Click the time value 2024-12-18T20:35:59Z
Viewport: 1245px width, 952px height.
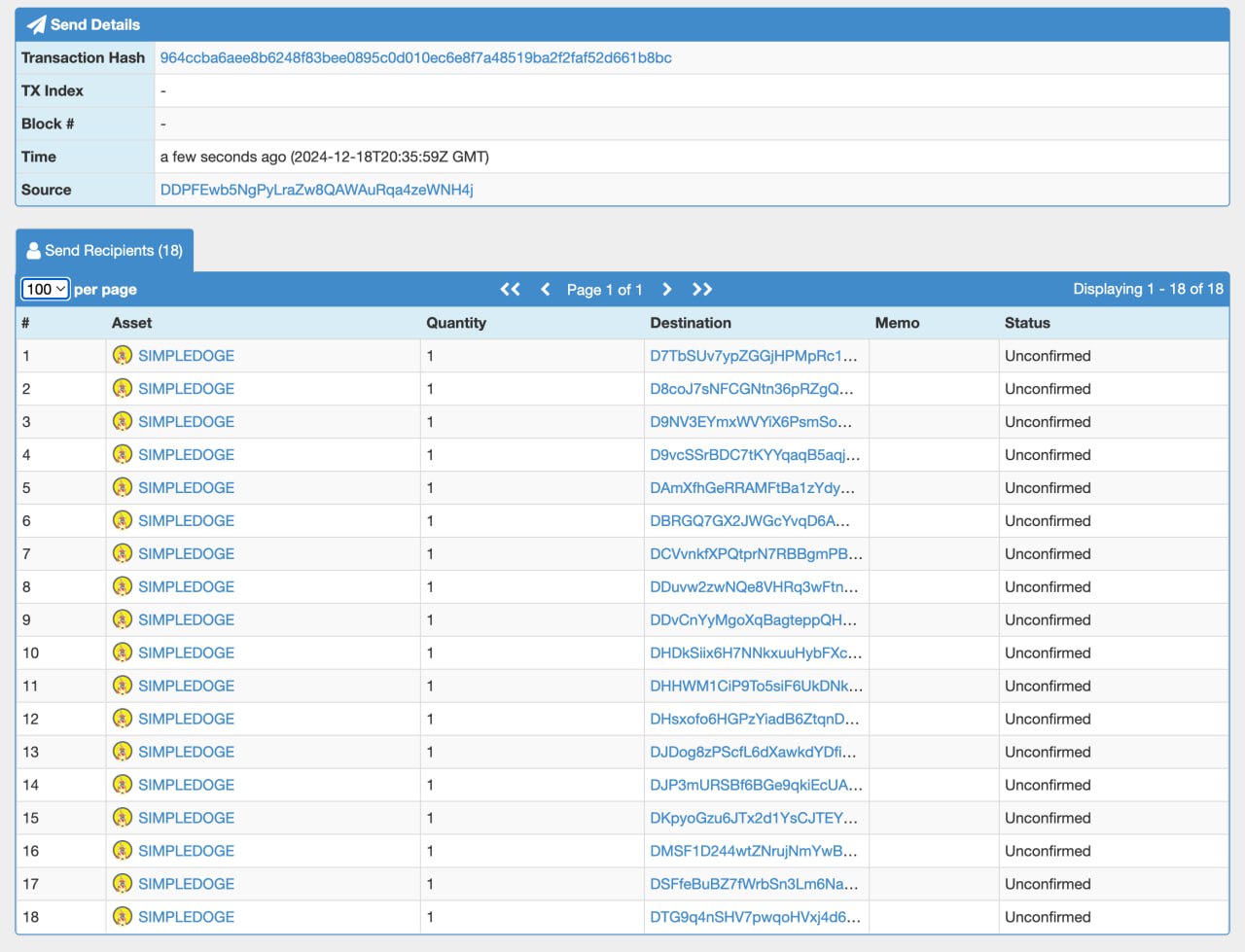coord(372,157)
